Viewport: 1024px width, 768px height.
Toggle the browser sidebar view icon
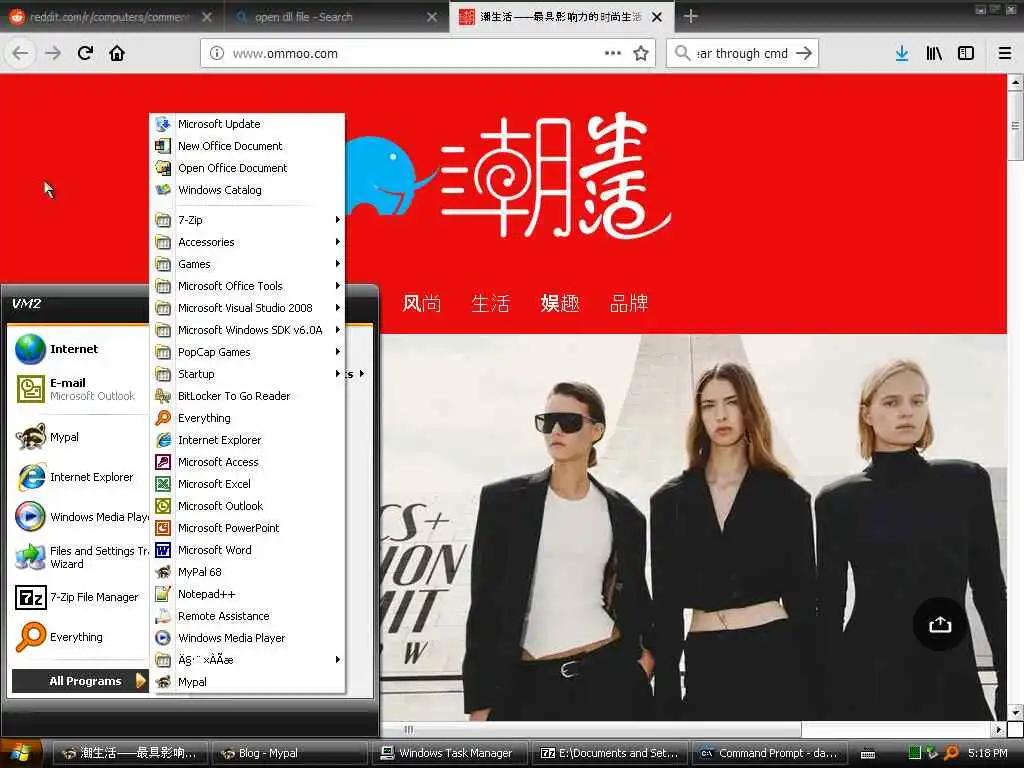(966, 54)
